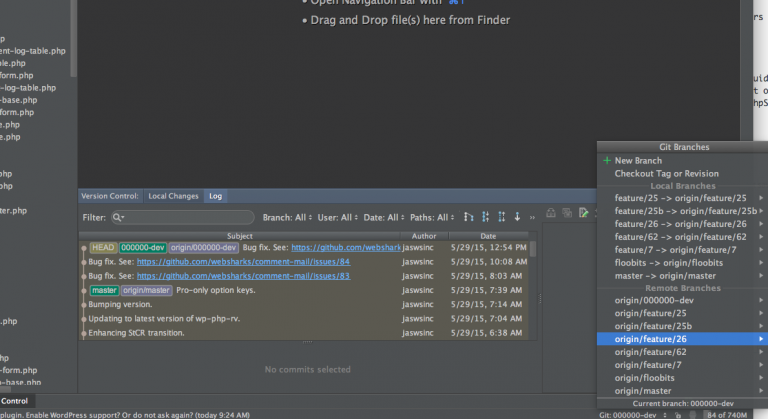Viewport: 768px width, 419px height.
Task: Click the dimmed repository icon beside log toolbar
Action: [551, 213]
